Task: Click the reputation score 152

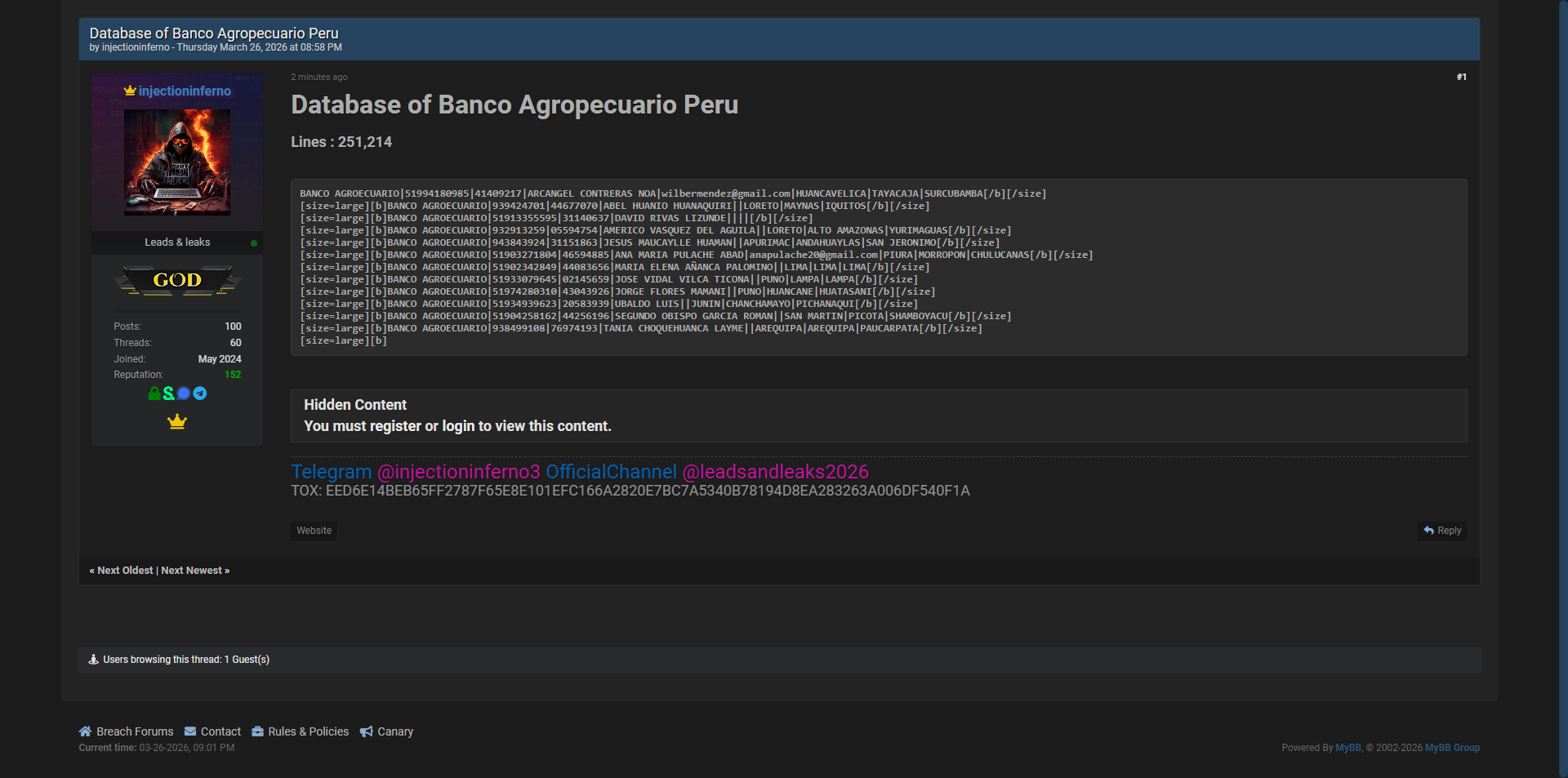Action: coord(233,375)
